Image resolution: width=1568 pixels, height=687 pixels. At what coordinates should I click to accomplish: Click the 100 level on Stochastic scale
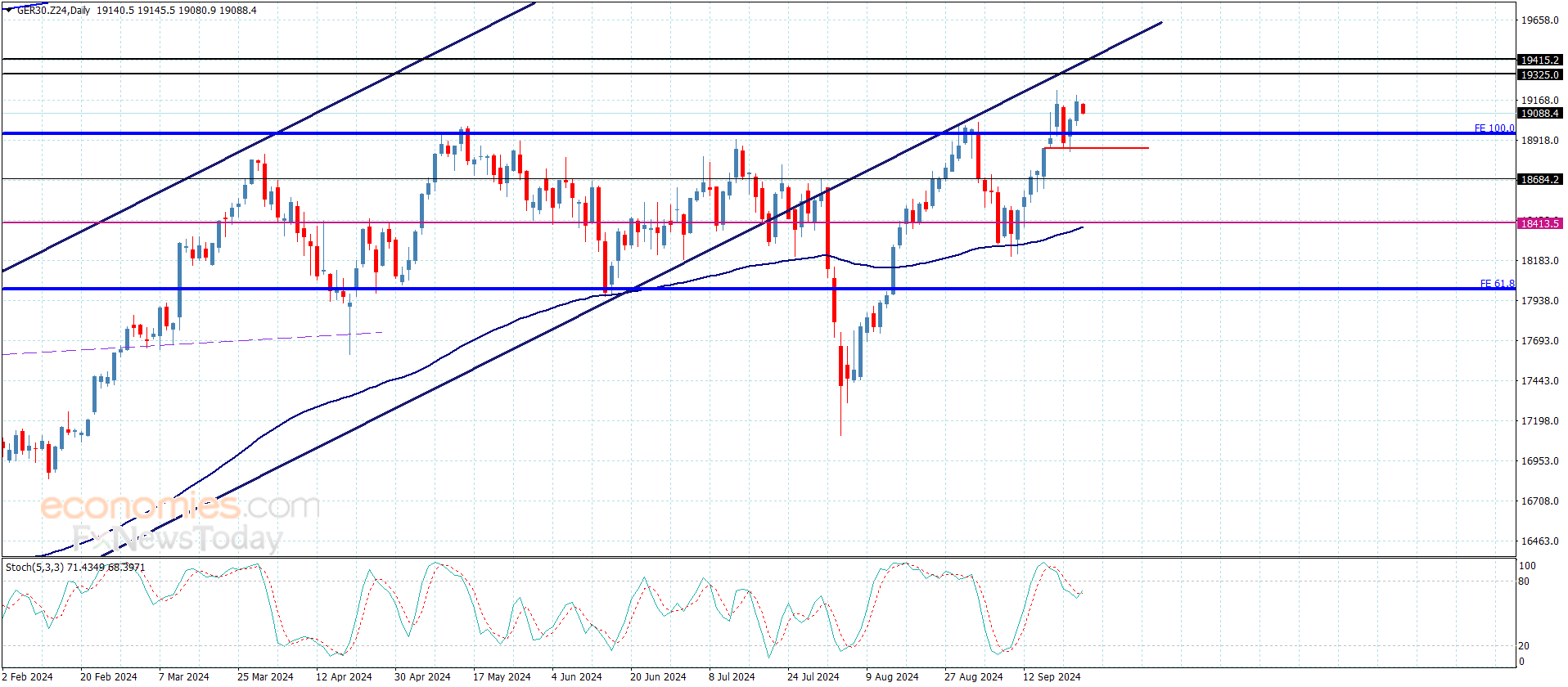1527,566
